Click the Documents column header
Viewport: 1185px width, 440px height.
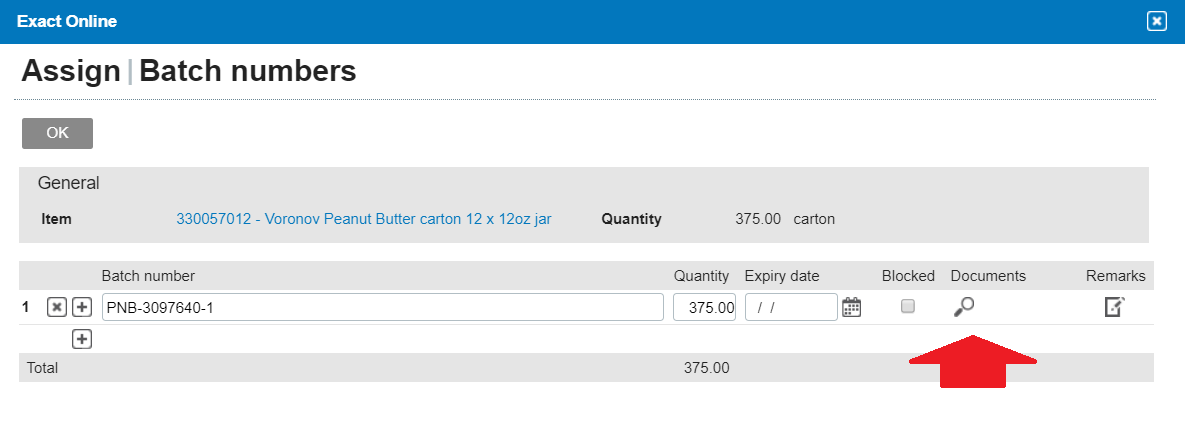pyautogui.click(x=988, y=276)
